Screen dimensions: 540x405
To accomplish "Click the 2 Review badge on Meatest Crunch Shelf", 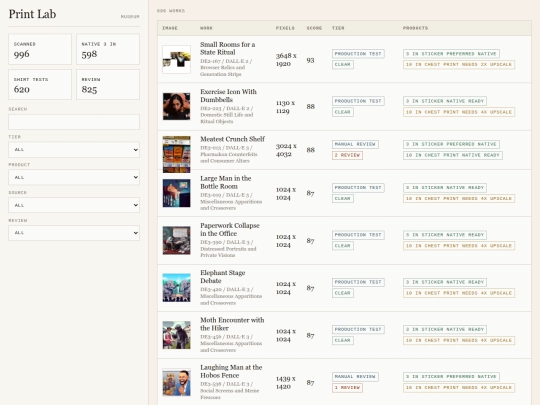I will [347, 155].
